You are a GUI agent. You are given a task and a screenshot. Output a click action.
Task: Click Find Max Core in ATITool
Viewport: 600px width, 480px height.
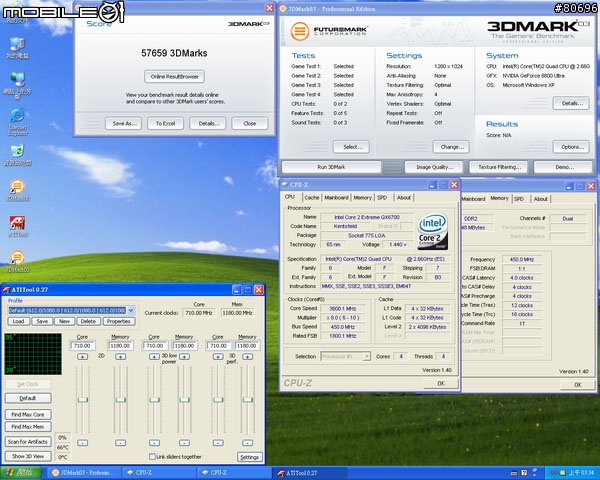tap(28, 415)
